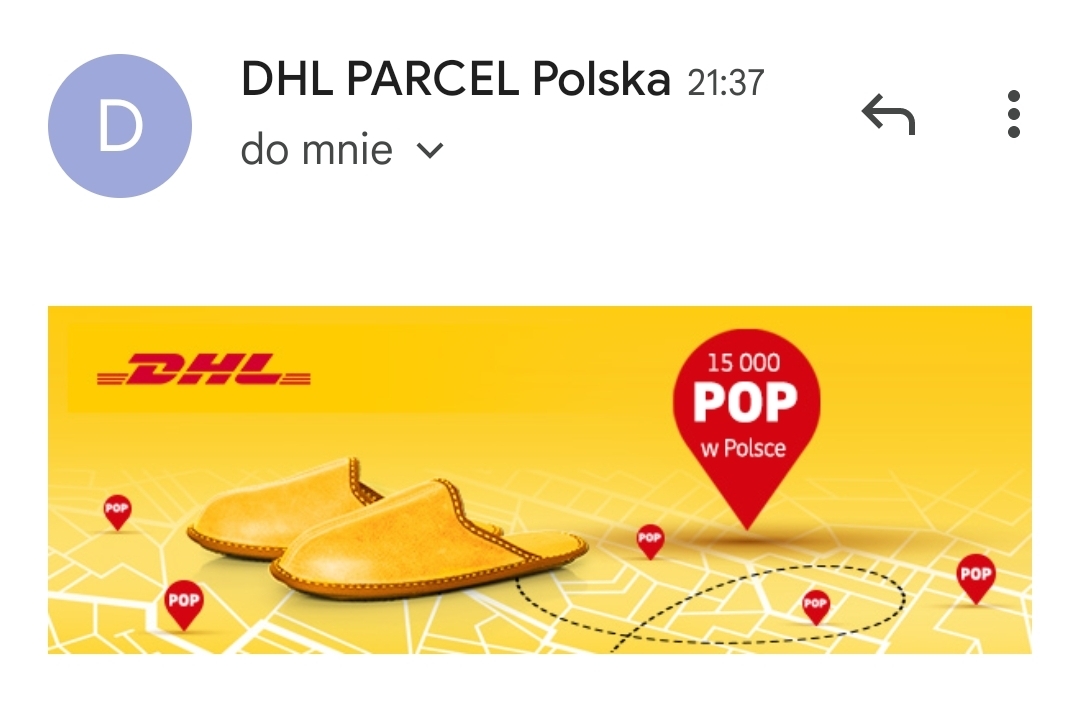Image resolution: width=1080 pixels, height=719 pixels.
Task: Open the three-dot more options menu
Action: pyautogui.click(x=1013, y=114)
